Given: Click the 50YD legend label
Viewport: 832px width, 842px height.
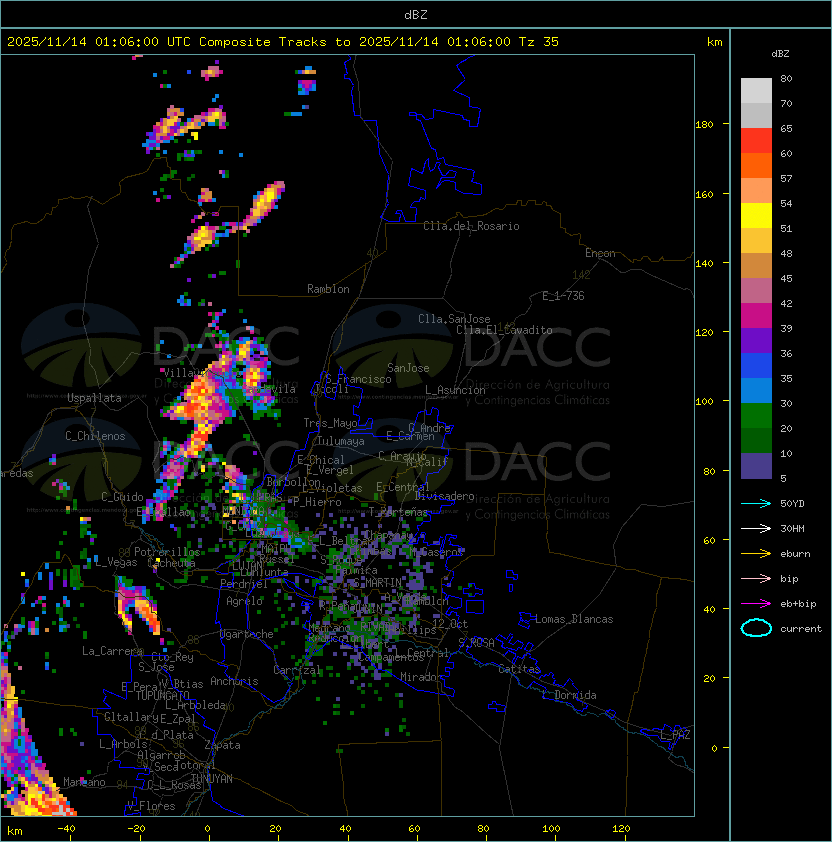Looking at the screenshot, I should (792, 504).
